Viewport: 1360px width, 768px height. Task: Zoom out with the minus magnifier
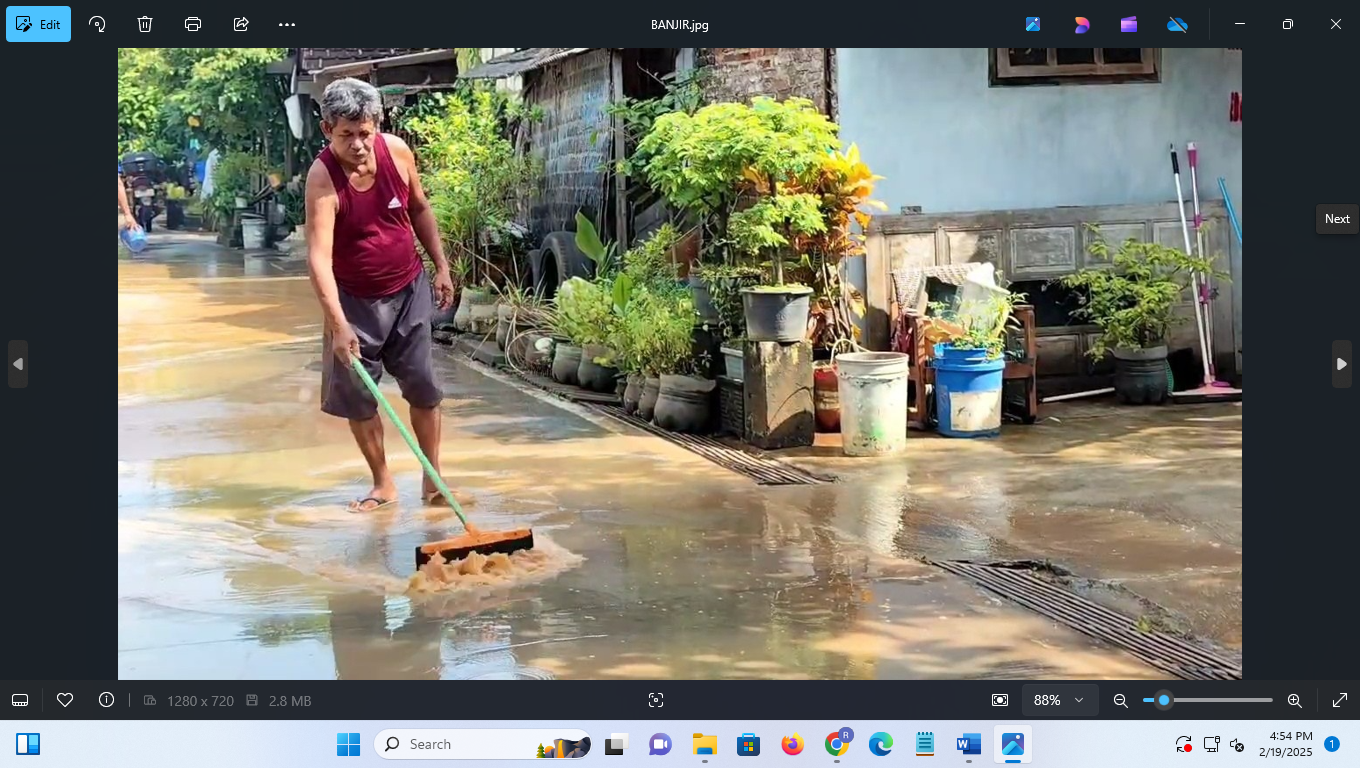[x=1121, y=701]
